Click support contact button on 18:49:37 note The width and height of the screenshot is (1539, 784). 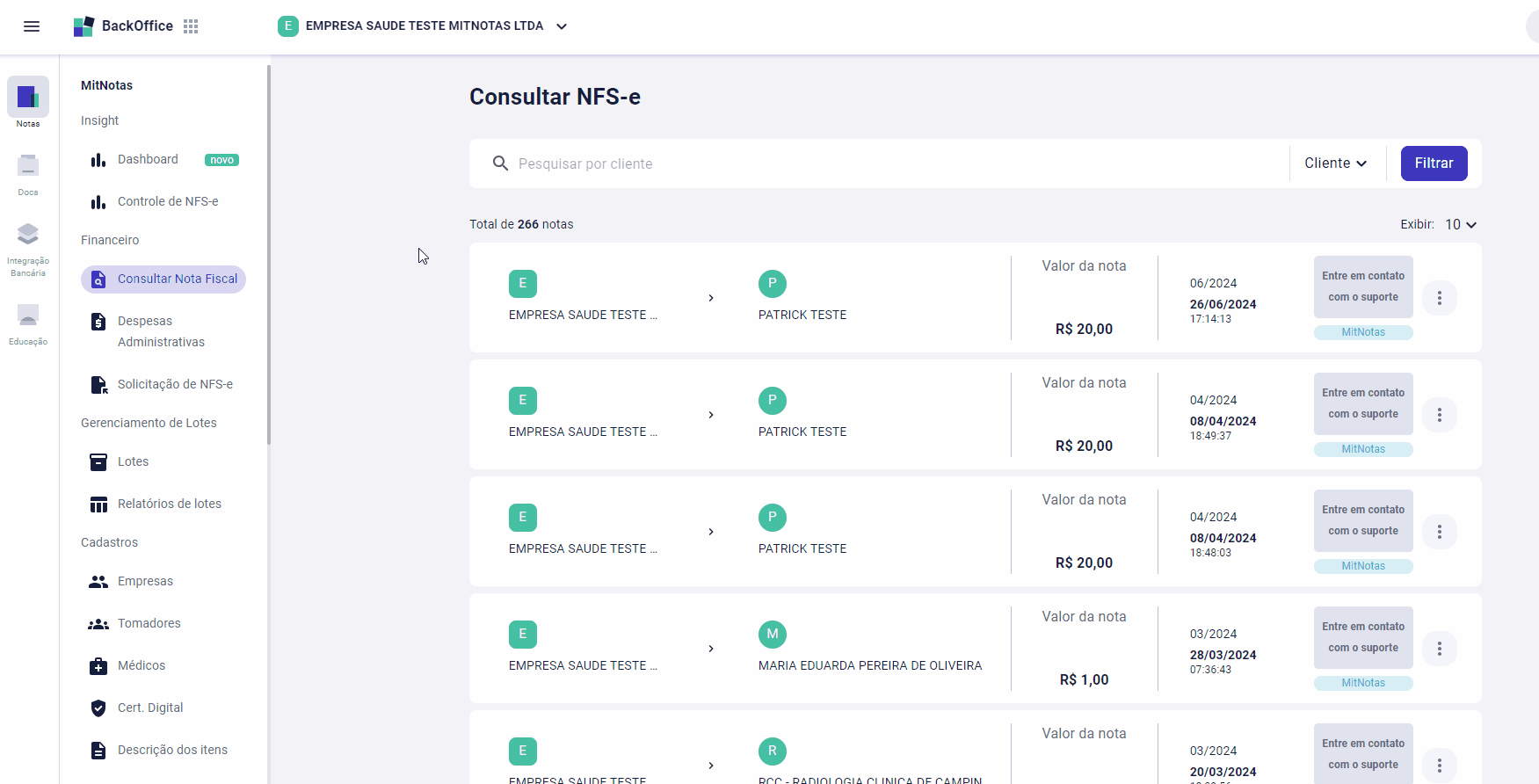pos(1363,403)
